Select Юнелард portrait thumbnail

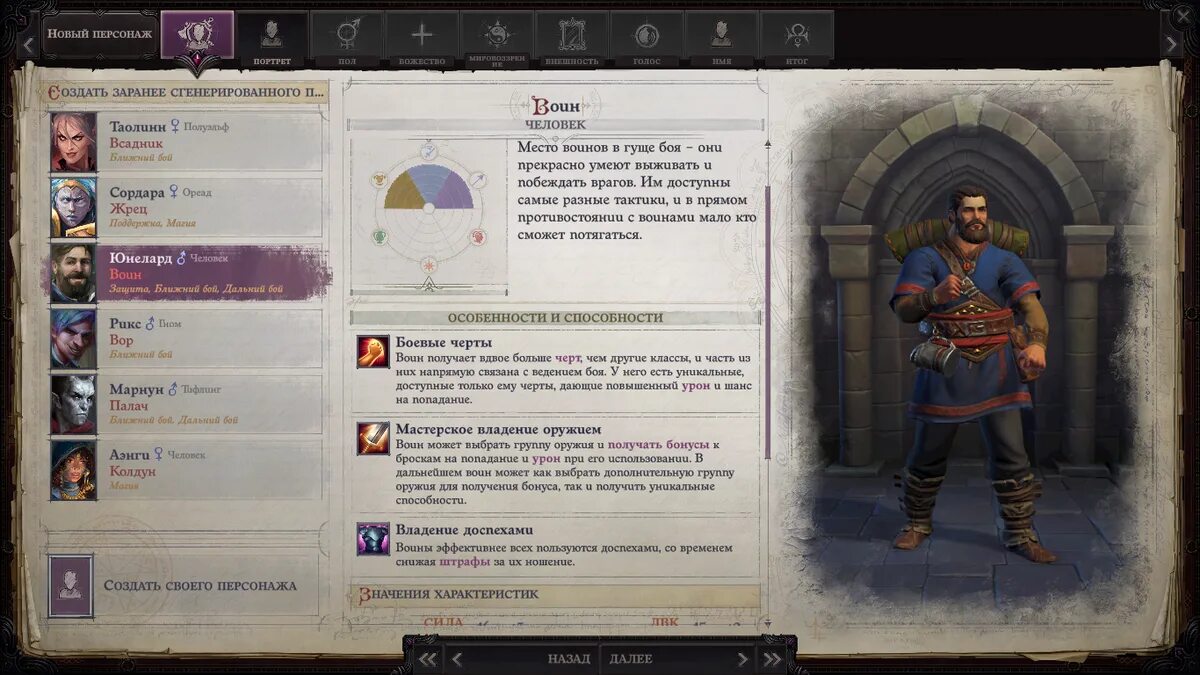[x=74, y=273]
